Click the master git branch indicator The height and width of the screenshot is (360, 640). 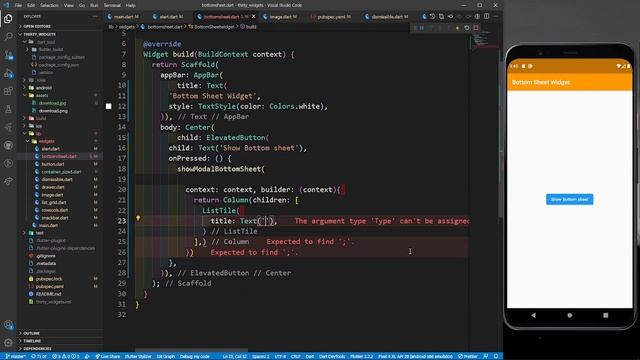click(x=15, y=356)
